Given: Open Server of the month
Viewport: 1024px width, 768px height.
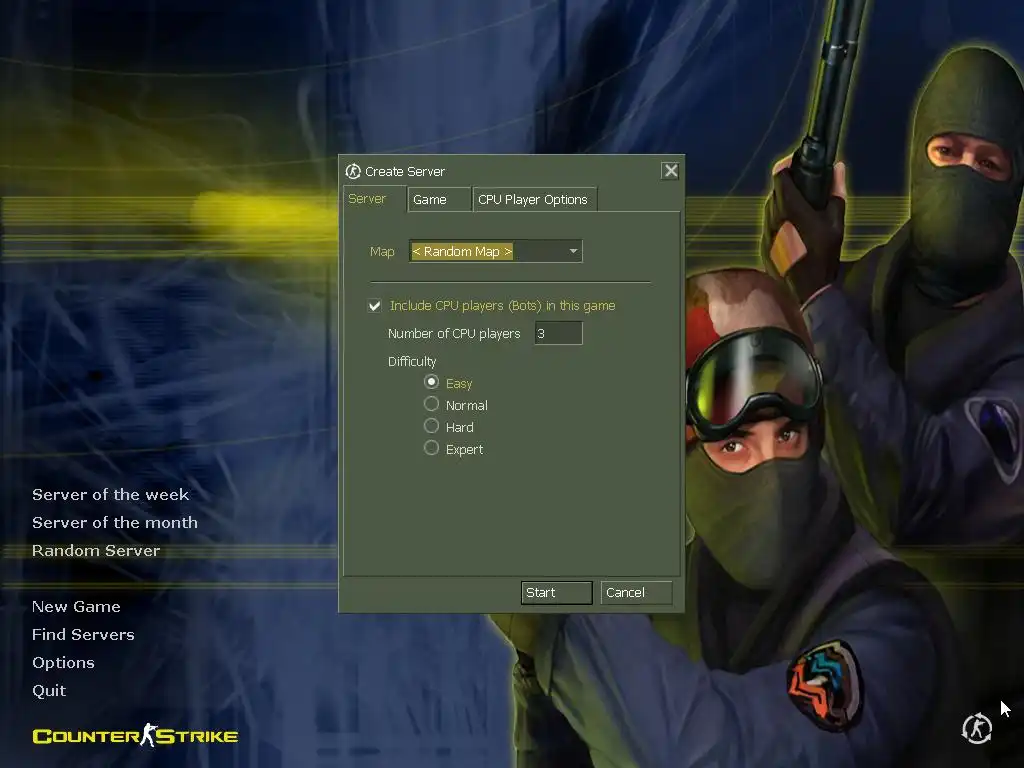Looking at the screenshot, I should coord(115,522).
